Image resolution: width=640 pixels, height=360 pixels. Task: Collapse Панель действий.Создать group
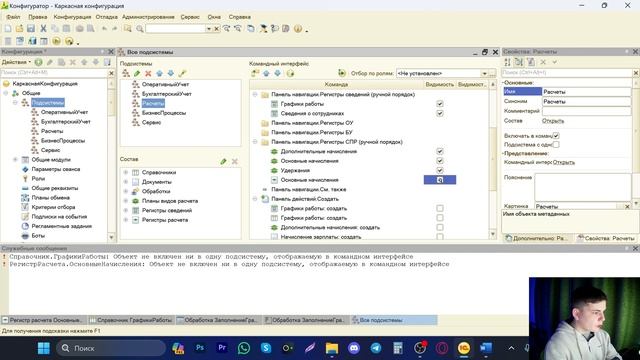(255, 199)
